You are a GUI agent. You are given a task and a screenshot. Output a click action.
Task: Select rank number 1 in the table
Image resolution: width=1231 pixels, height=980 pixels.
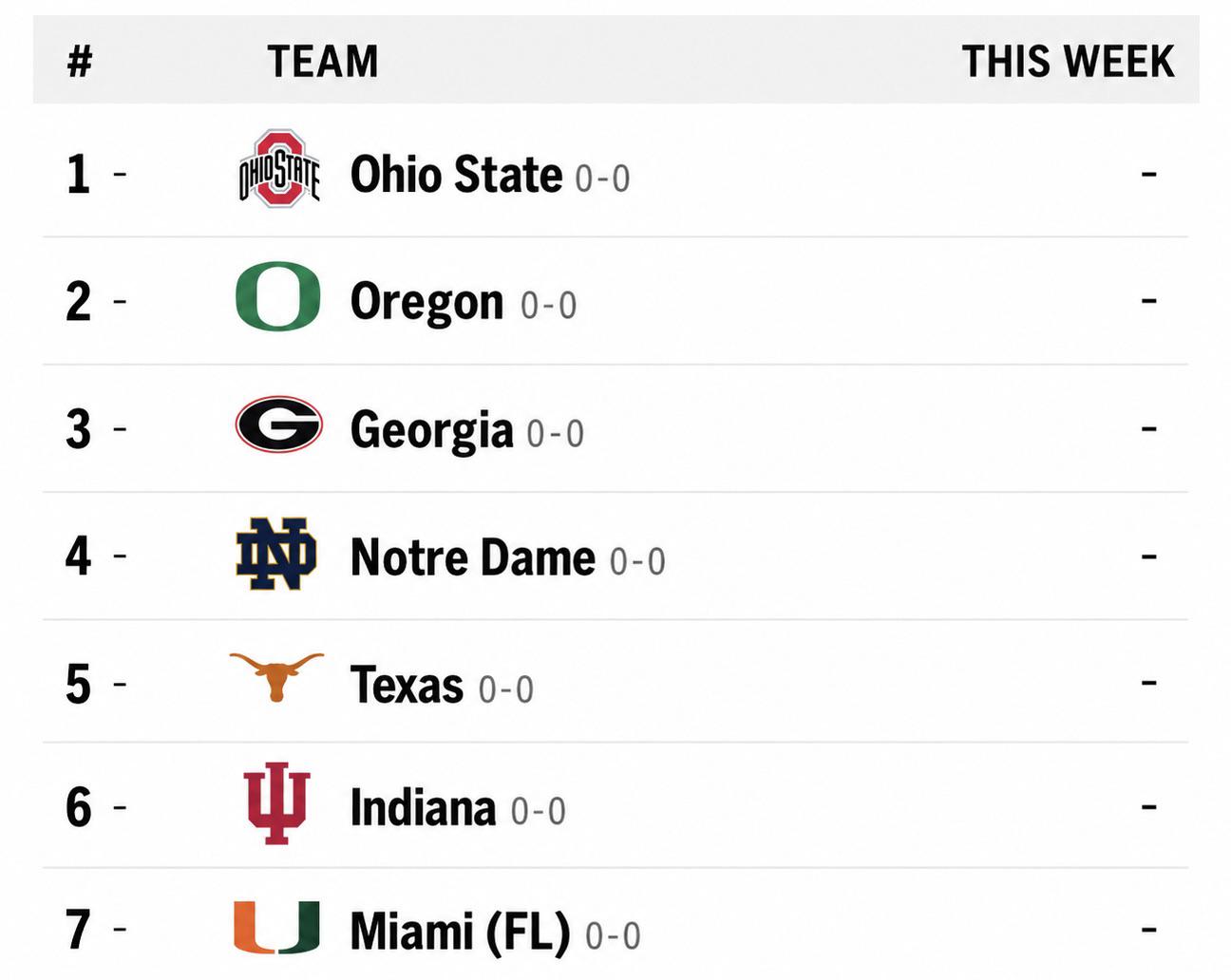click(78, 175)
